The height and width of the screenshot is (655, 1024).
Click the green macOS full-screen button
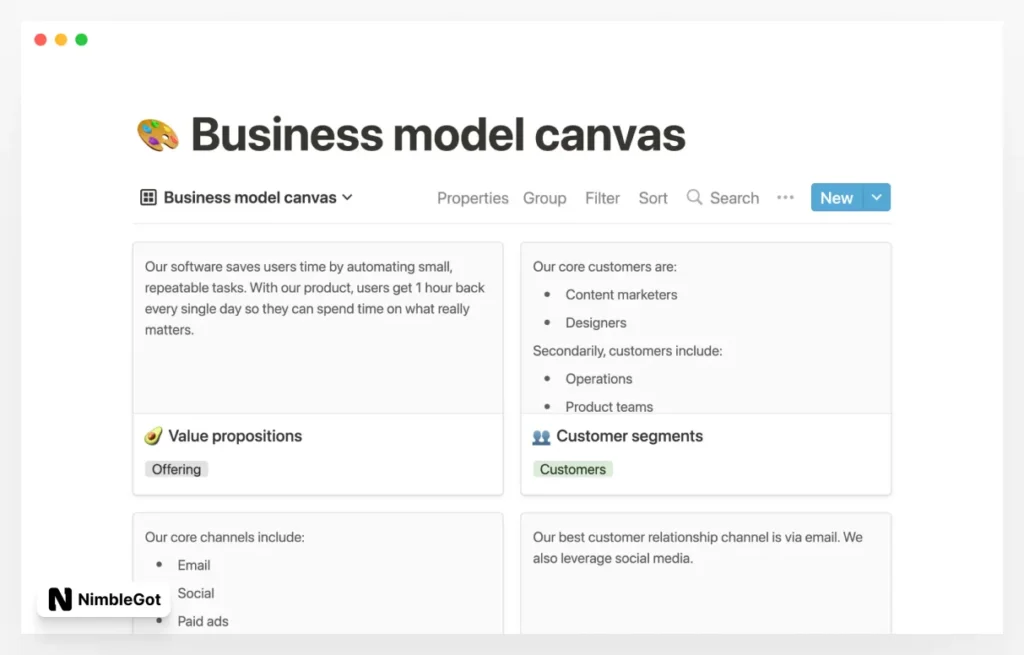80,39
